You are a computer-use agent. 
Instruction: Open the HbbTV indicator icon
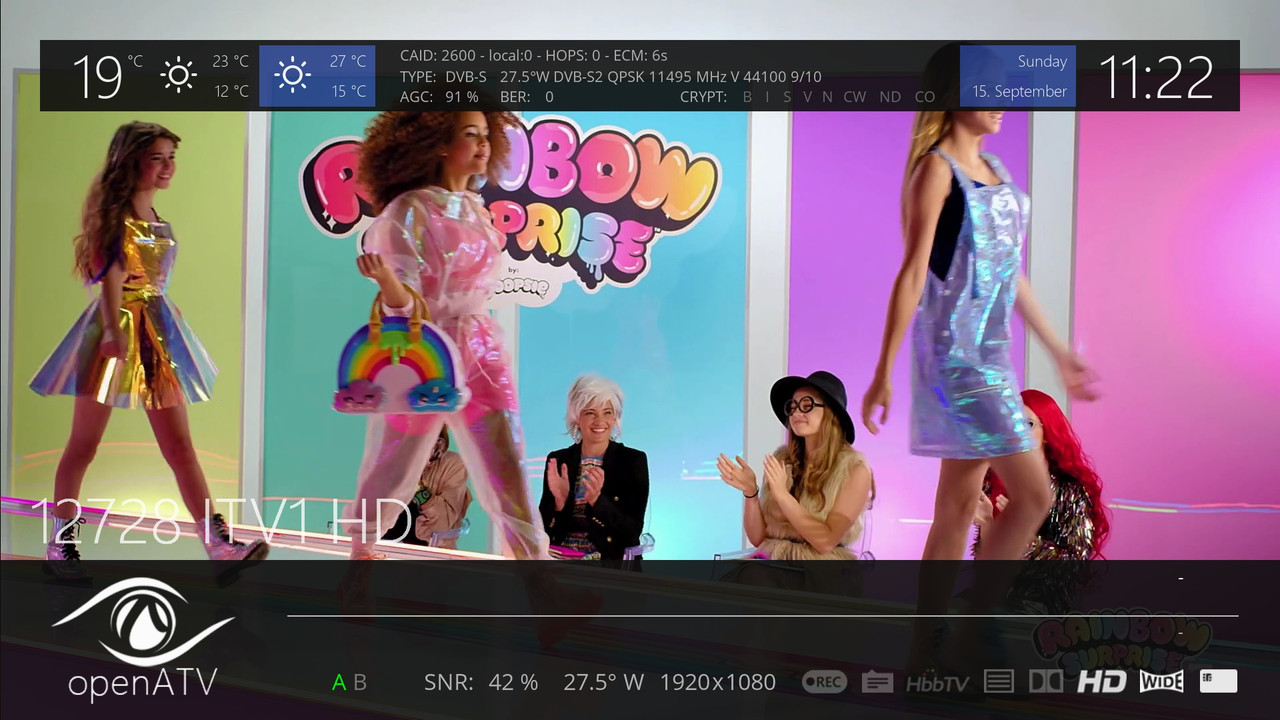[937, 683]
